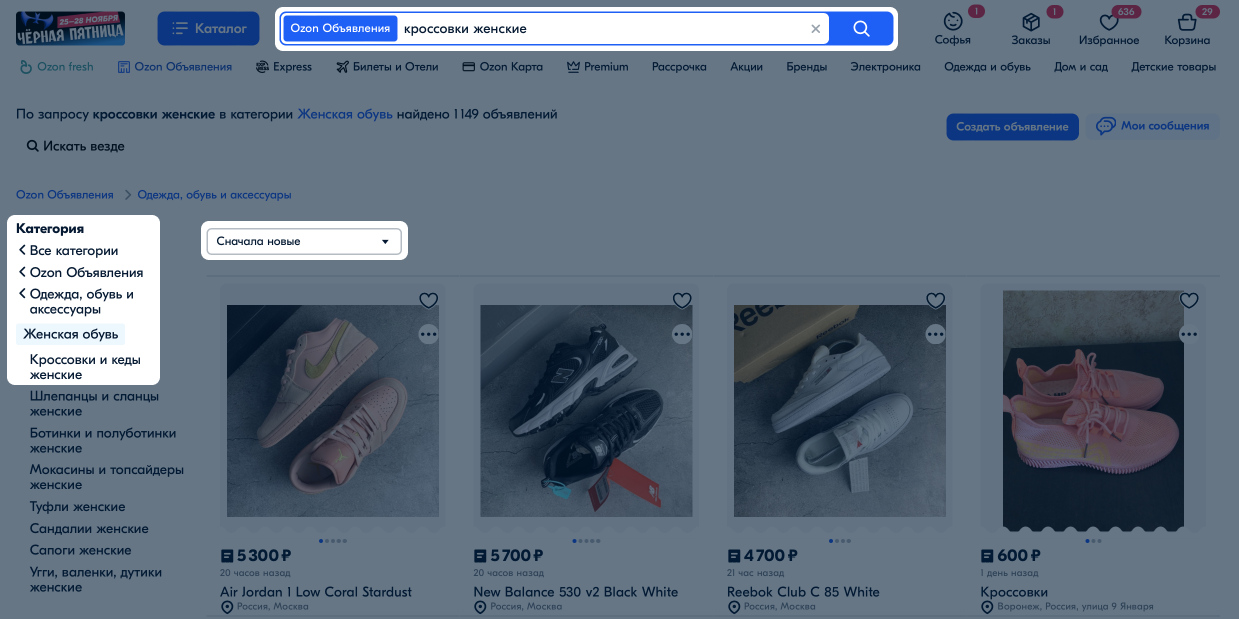Open Мои сообщения messages
The height and width of the screenshot is (619, 1239).
pyautogui.click(x=1153, y=126)
